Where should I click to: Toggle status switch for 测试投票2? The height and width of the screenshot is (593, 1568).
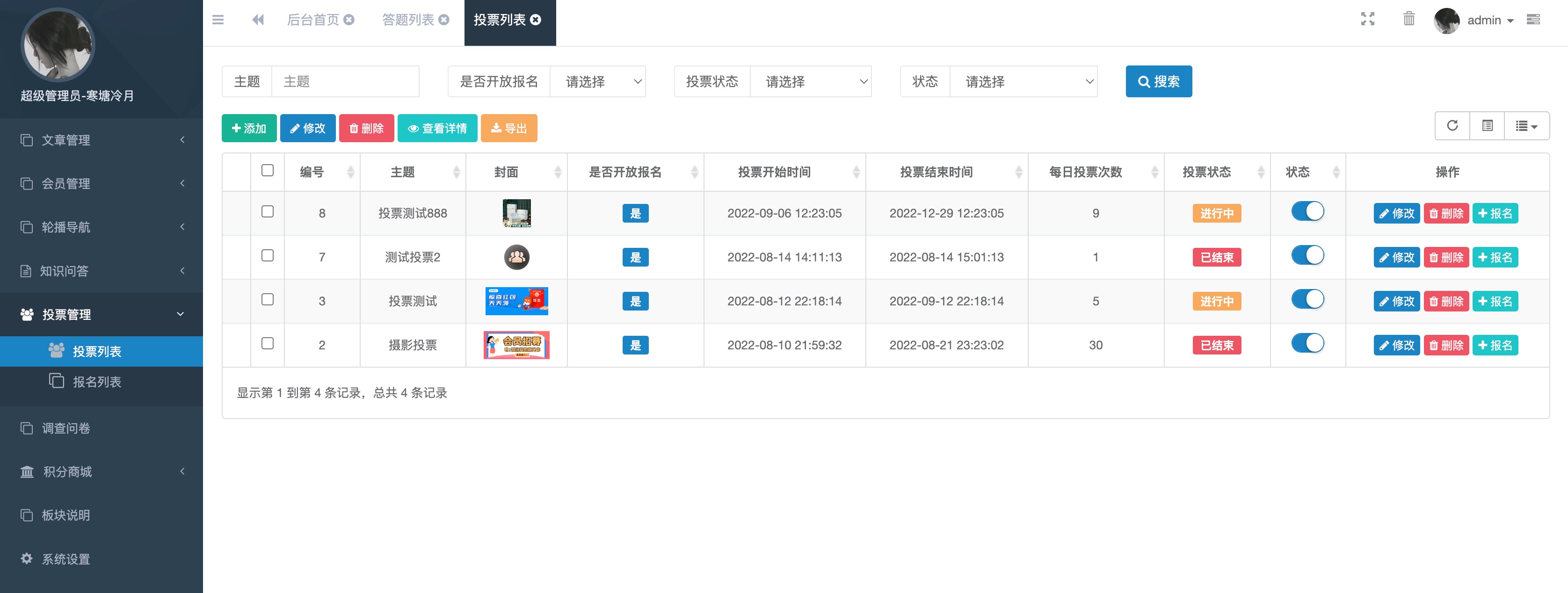coord(1307,255)
